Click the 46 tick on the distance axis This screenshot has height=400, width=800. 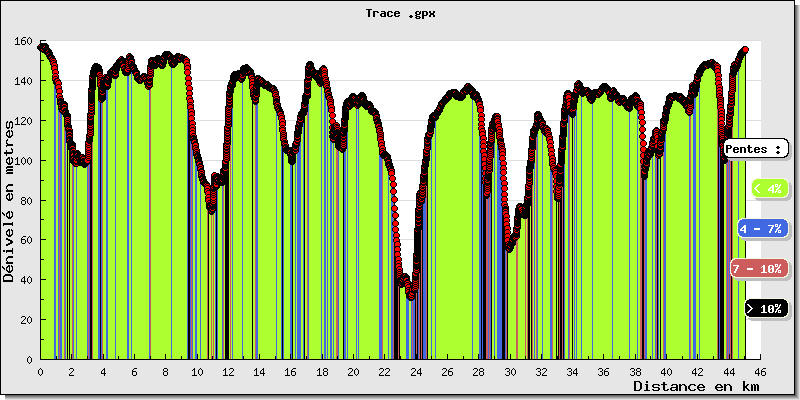[x=760, y=371]
